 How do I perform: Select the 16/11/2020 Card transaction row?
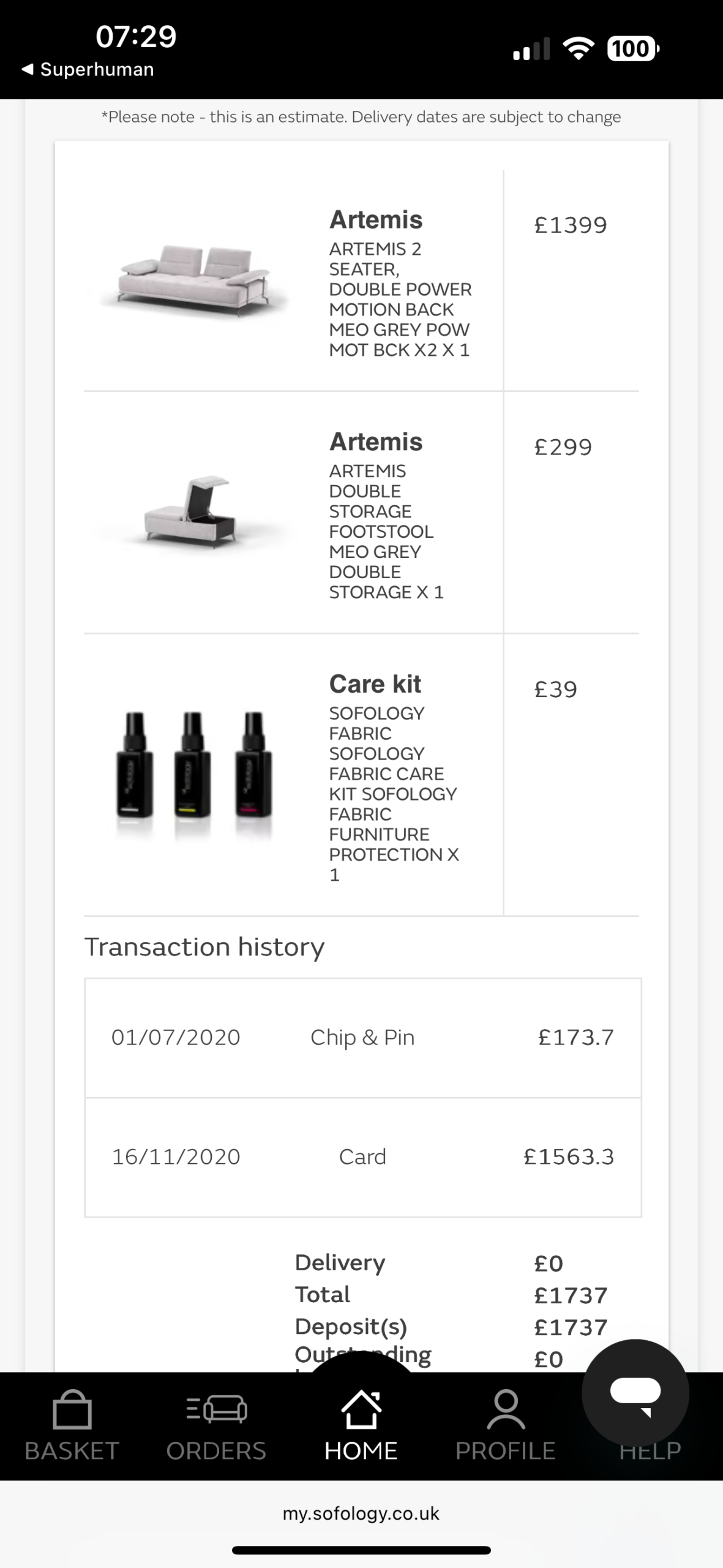click(362, 1157)
